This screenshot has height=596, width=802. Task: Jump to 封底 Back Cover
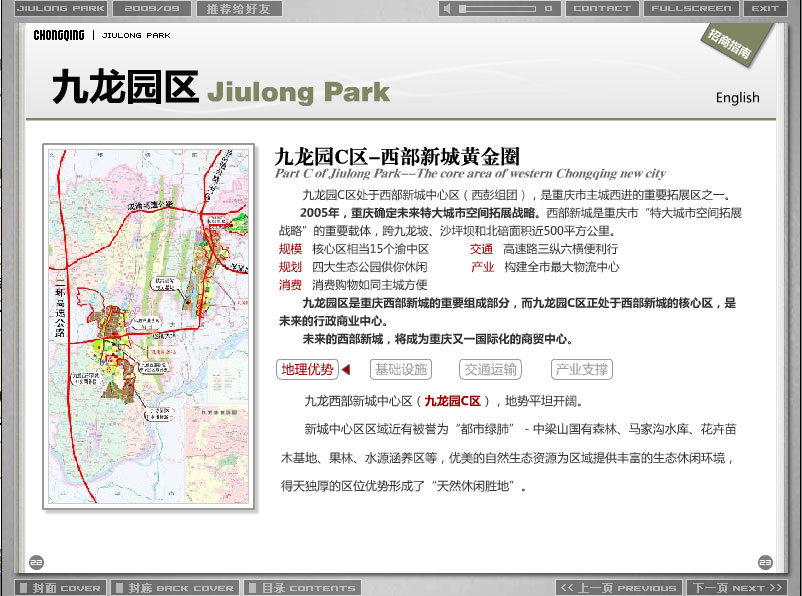[x=174, y=588]
